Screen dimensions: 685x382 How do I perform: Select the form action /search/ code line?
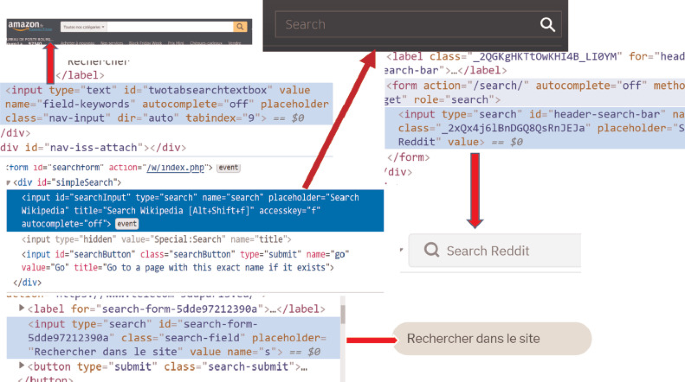pos(534,92)
